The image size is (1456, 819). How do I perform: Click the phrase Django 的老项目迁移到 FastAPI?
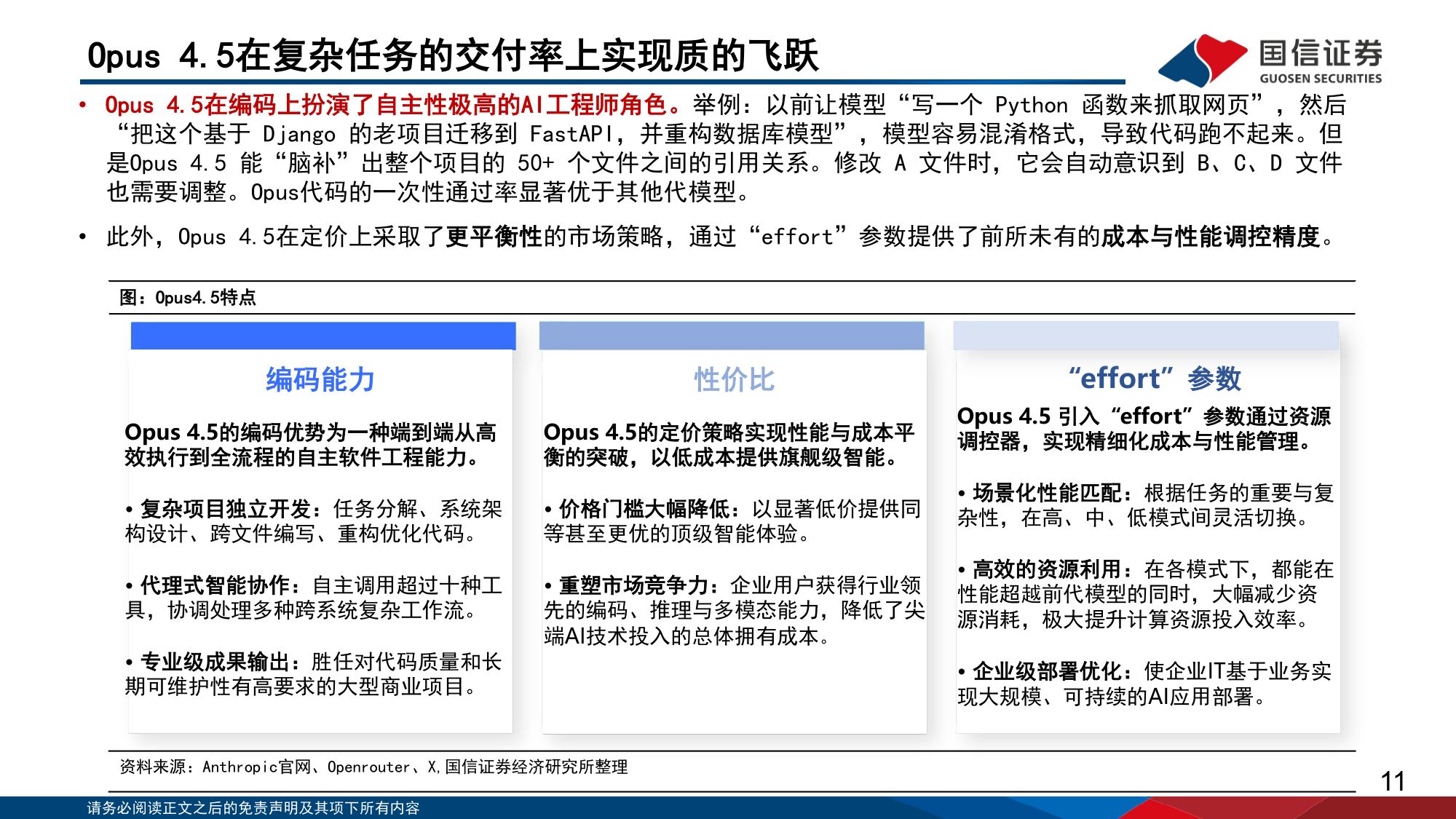click(438, 134)
